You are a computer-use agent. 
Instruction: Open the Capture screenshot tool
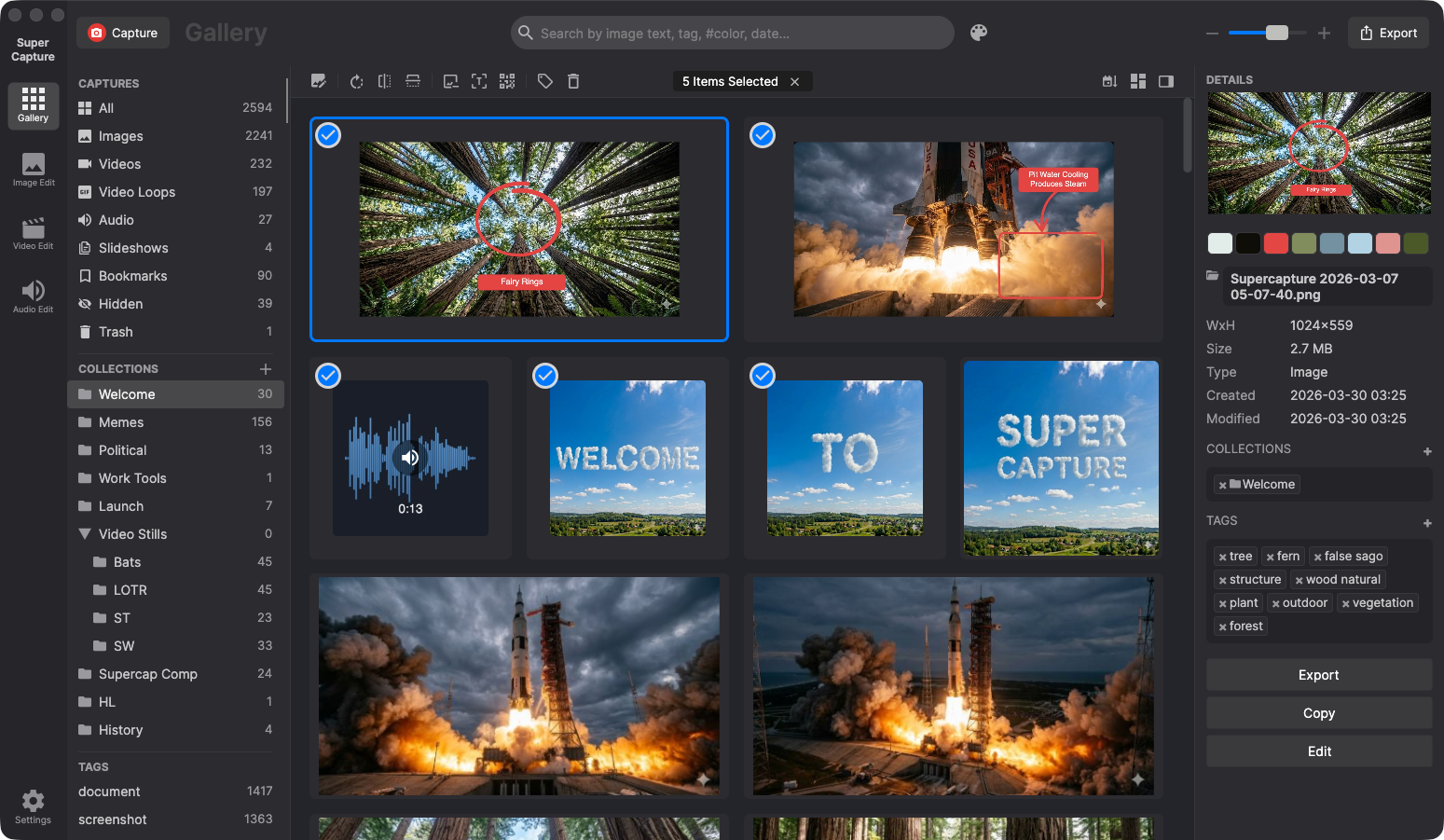coord(122,32)
